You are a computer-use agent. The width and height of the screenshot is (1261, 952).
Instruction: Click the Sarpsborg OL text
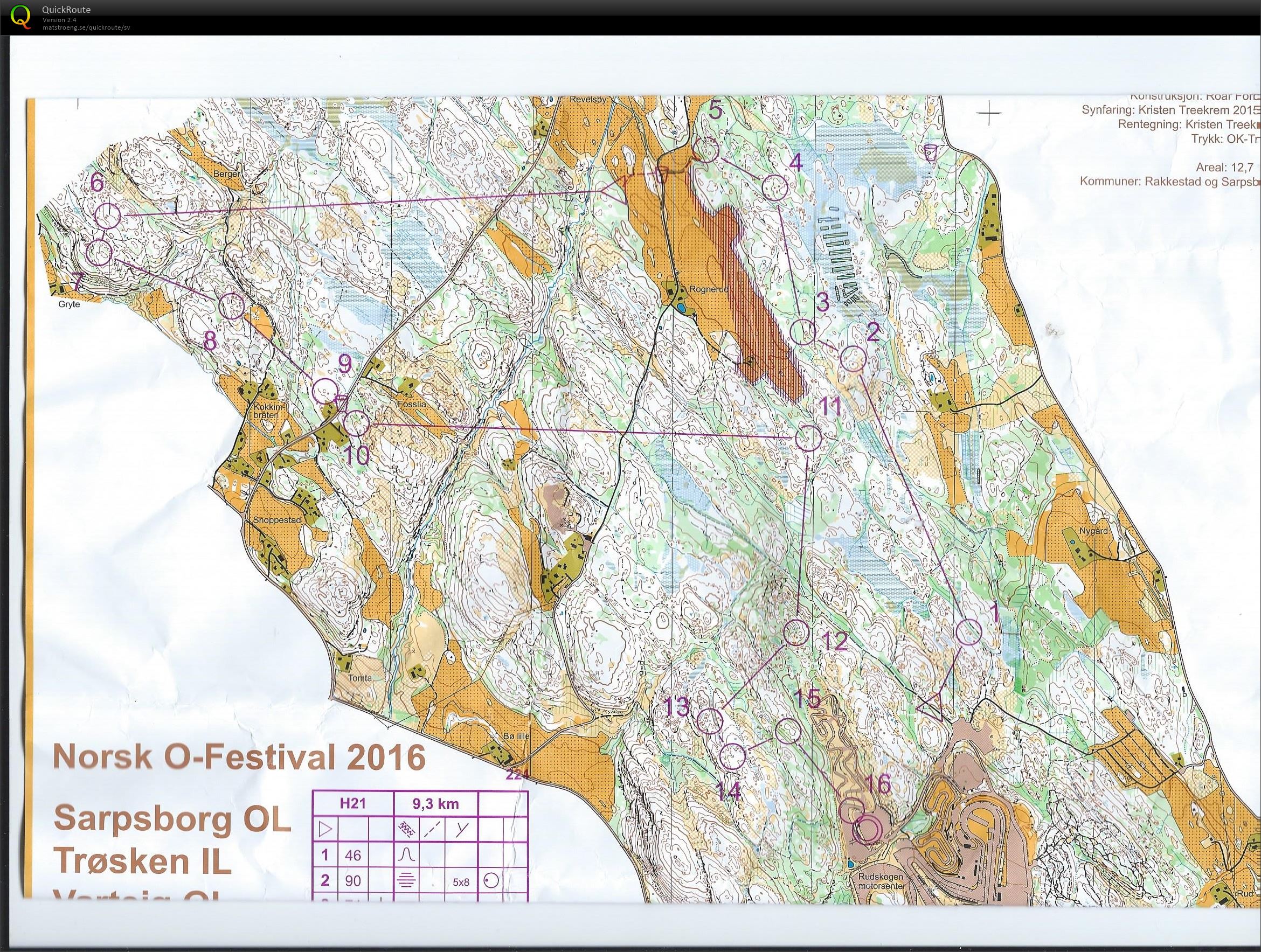tap(172, 819)
